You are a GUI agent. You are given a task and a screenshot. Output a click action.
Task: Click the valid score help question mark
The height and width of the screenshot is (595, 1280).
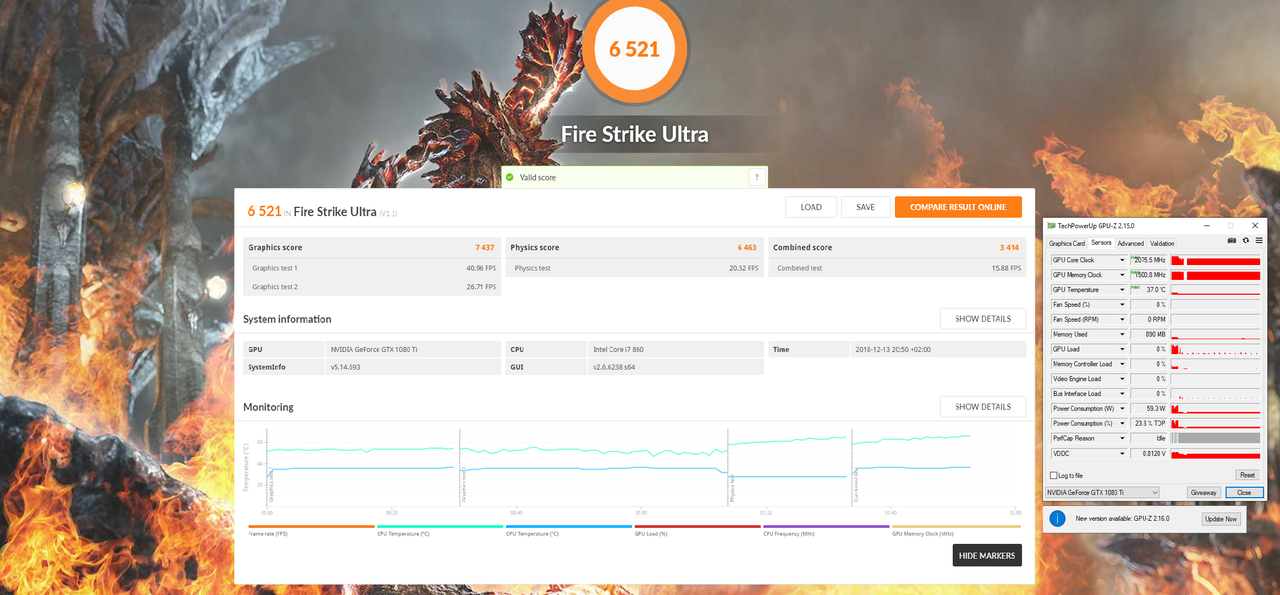(756, 177)
